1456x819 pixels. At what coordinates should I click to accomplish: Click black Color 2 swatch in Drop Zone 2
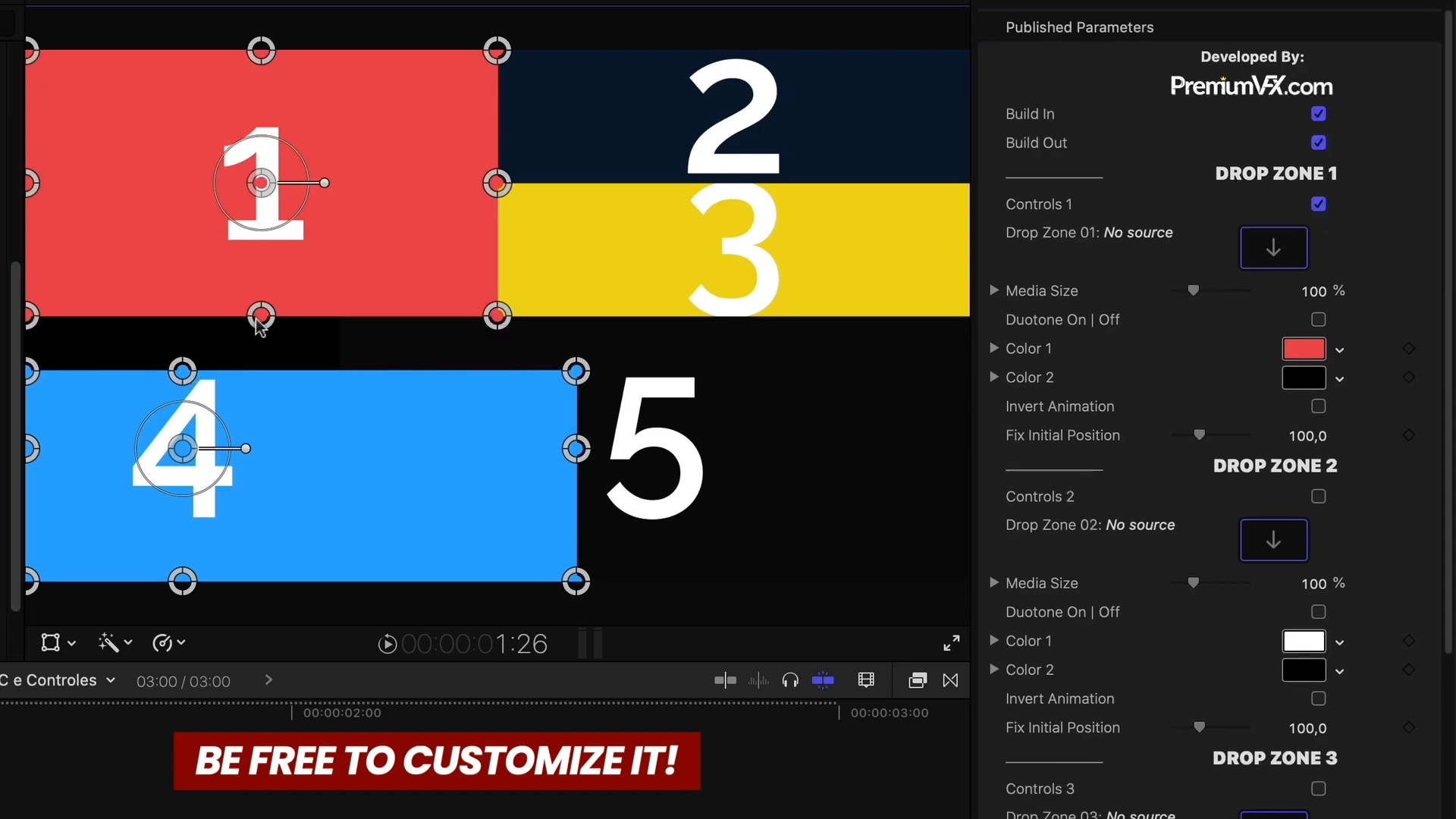tap(1304, 670)
